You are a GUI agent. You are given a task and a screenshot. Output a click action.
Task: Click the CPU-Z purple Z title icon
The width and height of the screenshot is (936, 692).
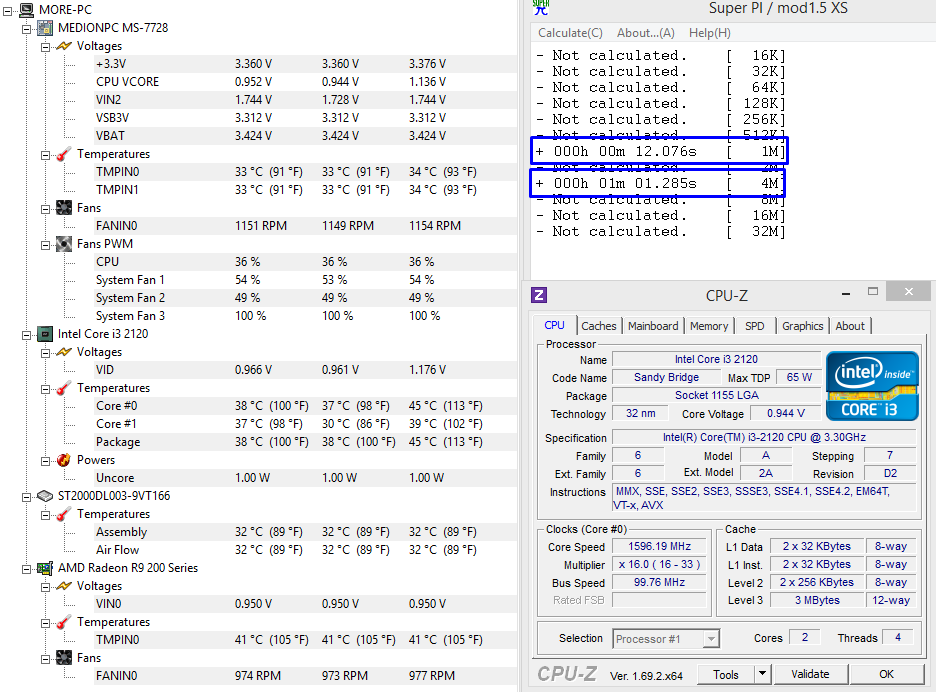click(x=539, y=295)
